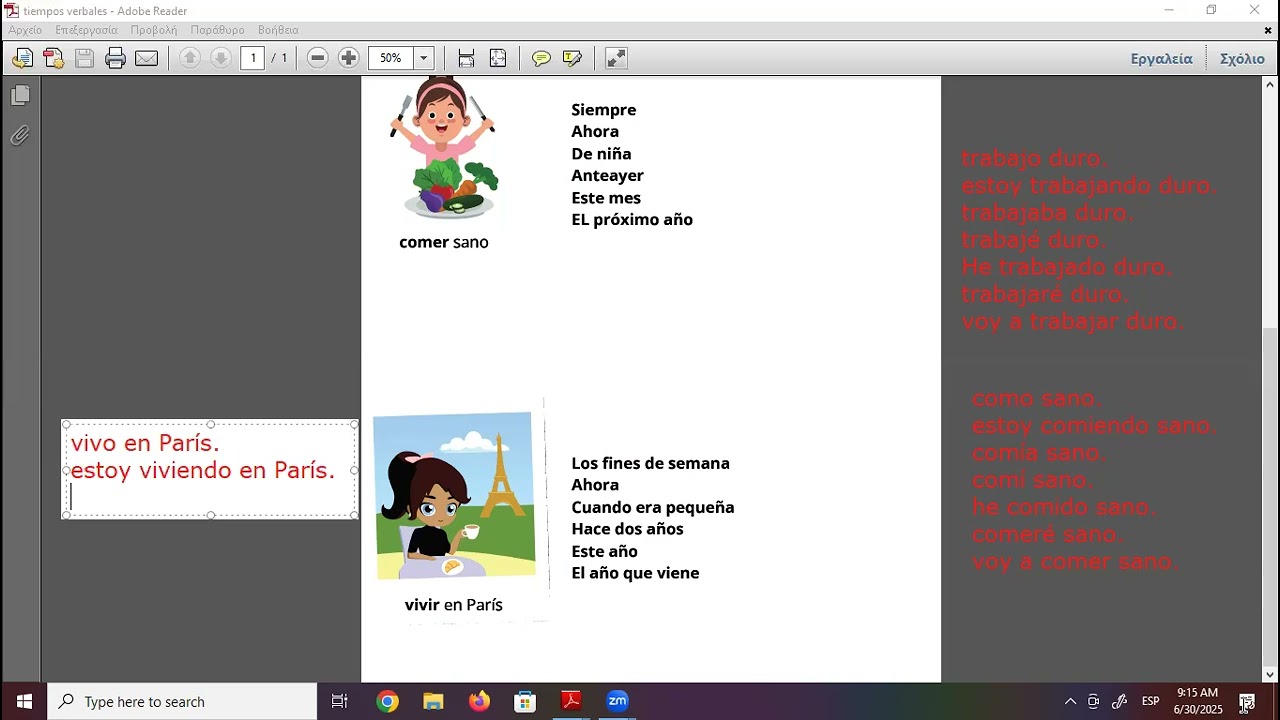Image resolution: width=1280 pixels, height=720 pixels.
Task: Select the highlight text tool
Action: coord(572,58)
